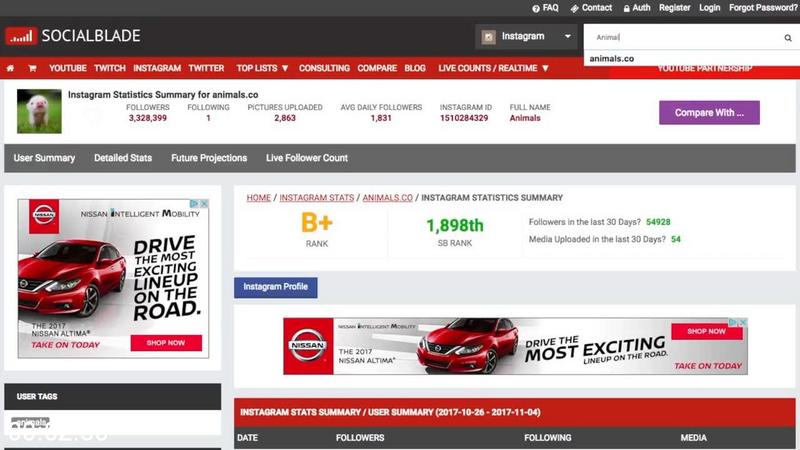Close the banner Nissan ad
Screen dimensions: 800x450
(743, 322)
